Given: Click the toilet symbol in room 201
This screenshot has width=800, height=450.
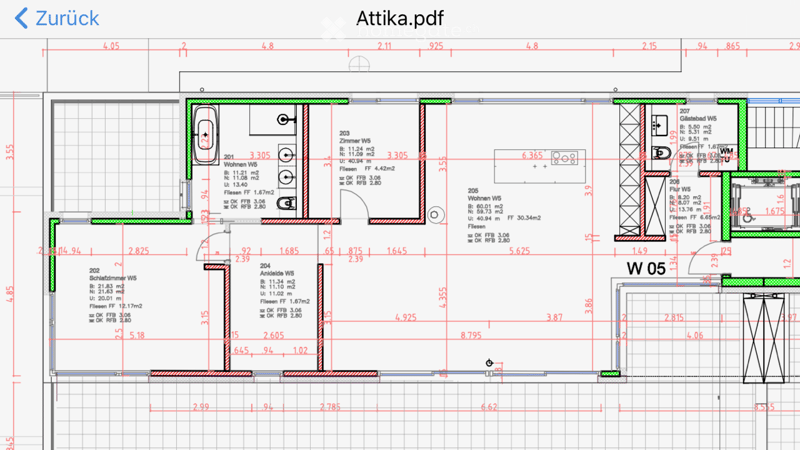Looking at the screenshot, I should tap(287, 204).
